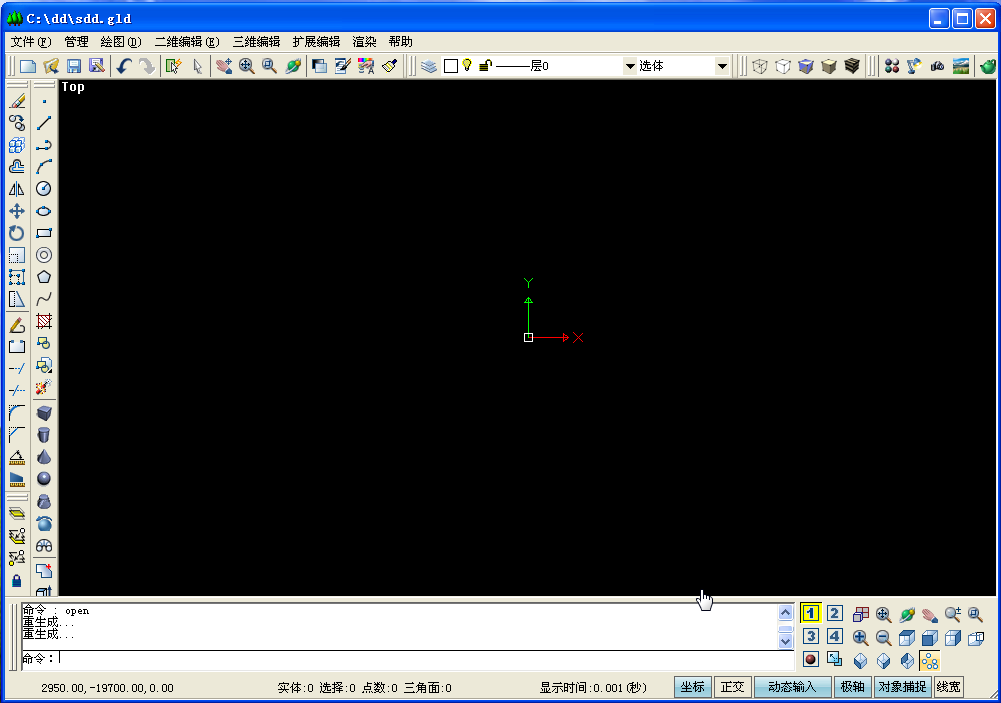Click the teapot render icon
Viewport: 1001px width, 703px height.
point(988,66)
